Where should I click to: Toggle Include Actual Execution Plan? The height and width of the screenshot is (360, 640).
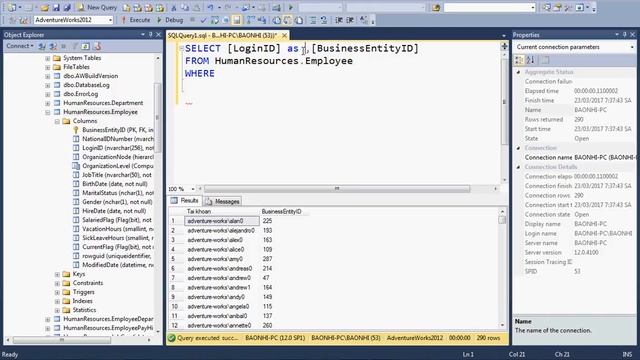(250, 20)
